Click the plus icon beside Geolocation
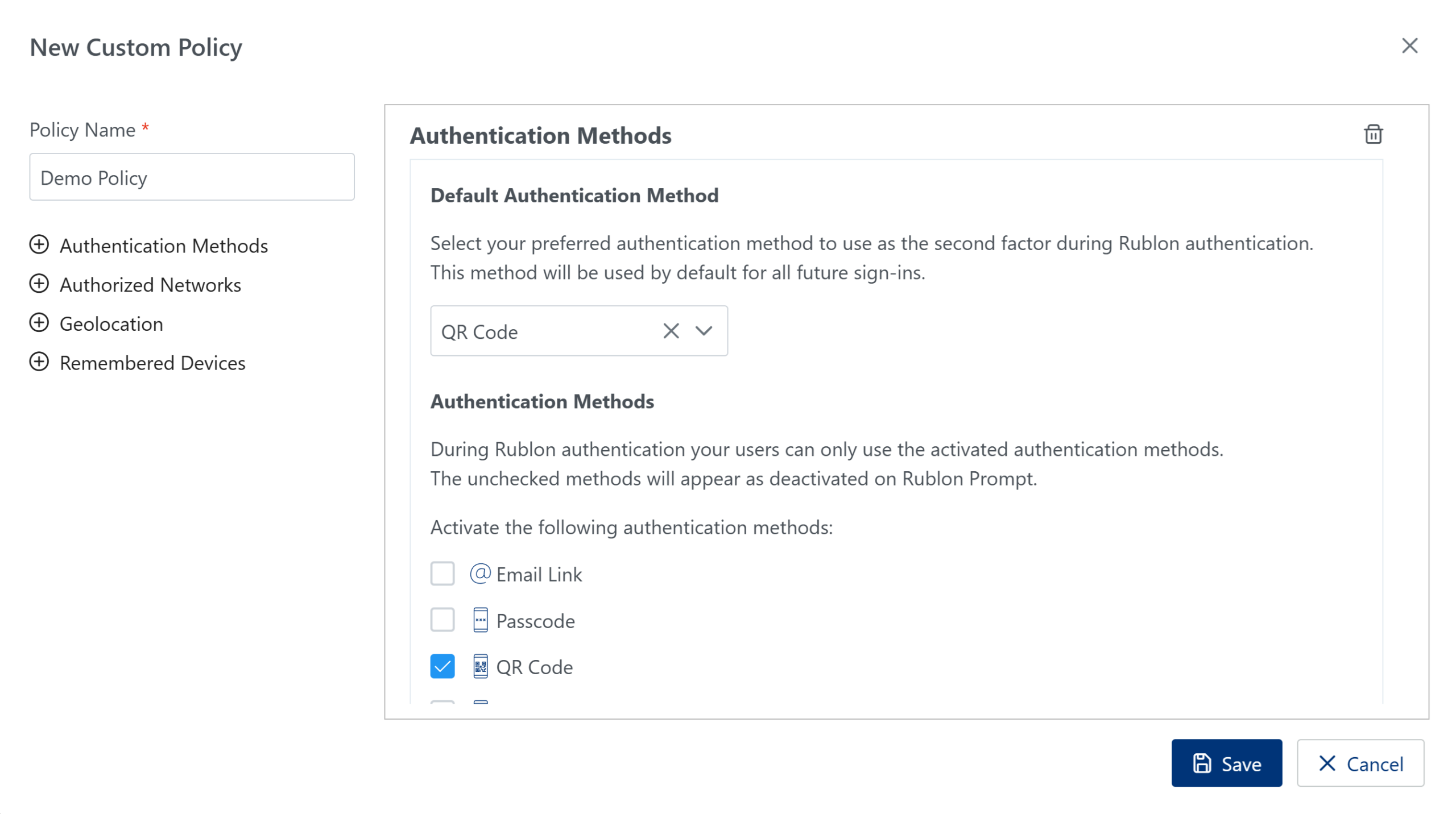The image size is (1456, 814). [39, 323]
